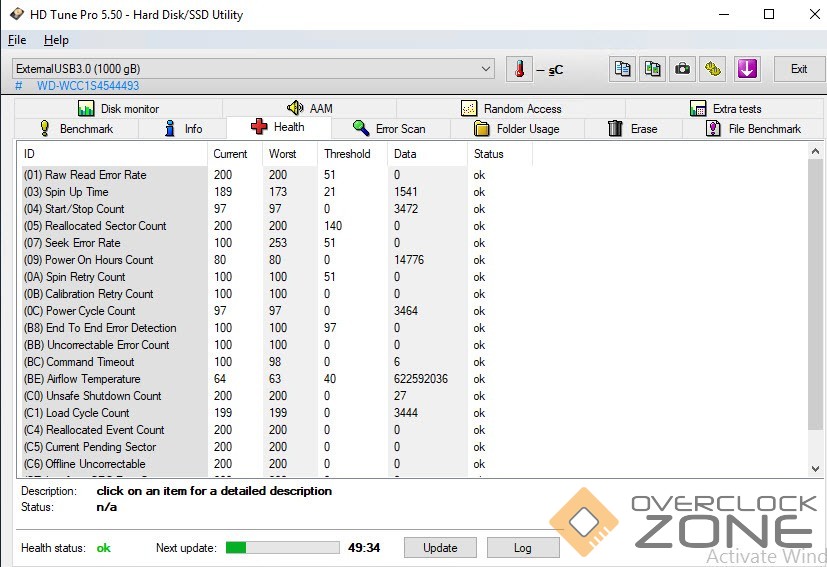827x567 pixels.
Task: Click the scrollbar down arrow
Action: coord(815,468)
